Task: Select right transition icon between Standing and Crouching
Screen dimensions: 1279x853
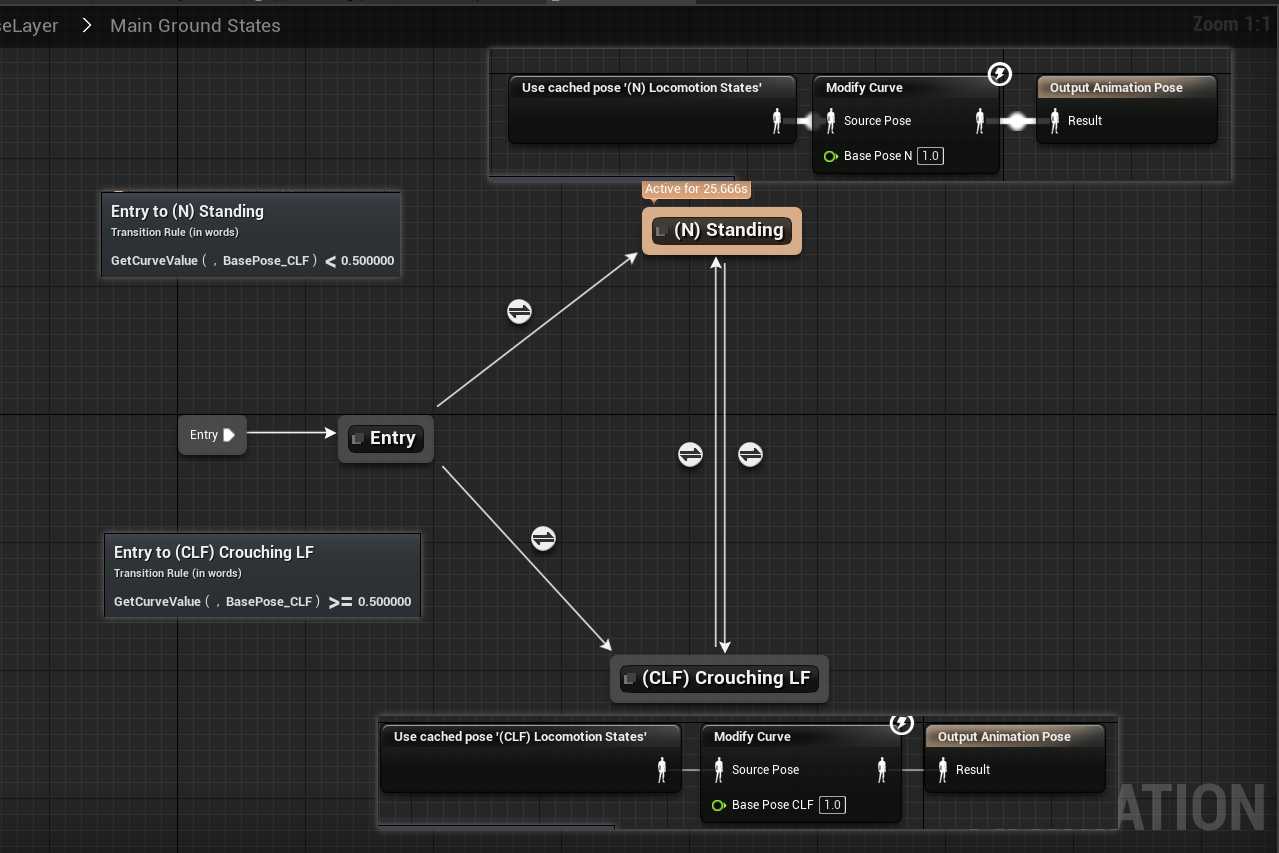Action: [750, 455]
